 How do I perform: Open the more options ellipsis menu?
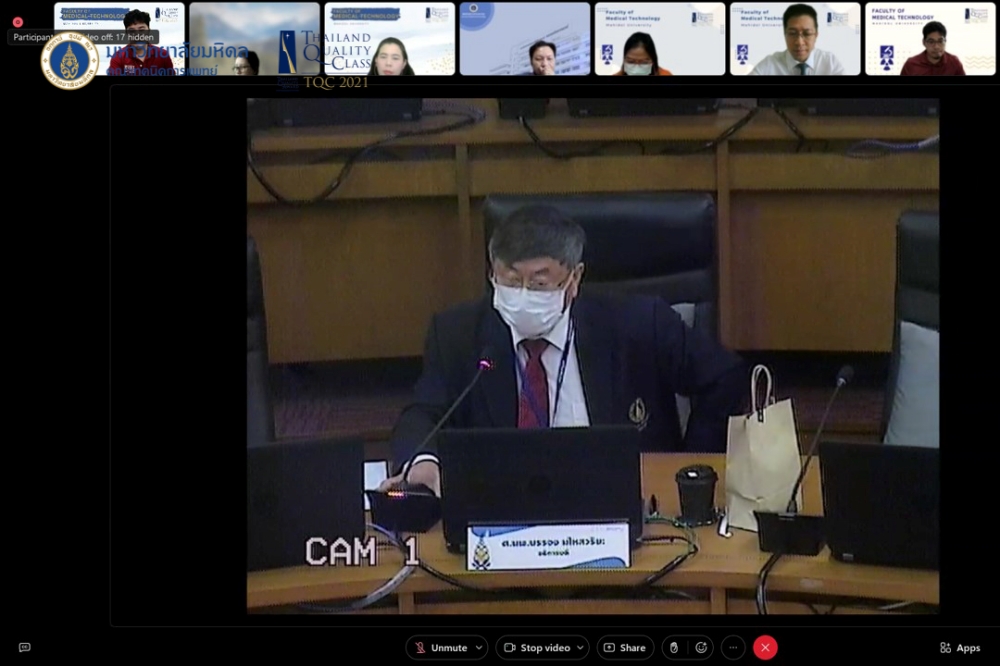pyautogui.click(x=733, y=648)
